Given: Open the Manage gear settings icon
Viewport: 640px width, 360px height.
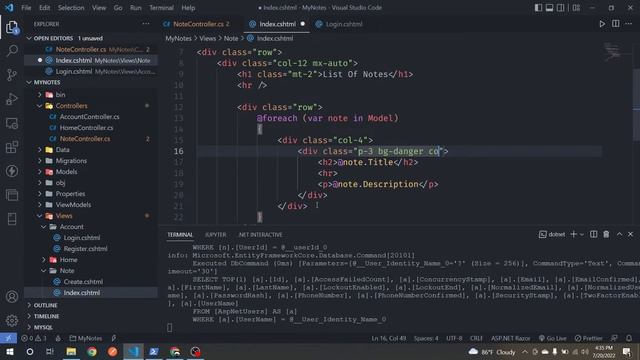Looking at the screenshot, I should pyautogui.click(x=12, y=321).
